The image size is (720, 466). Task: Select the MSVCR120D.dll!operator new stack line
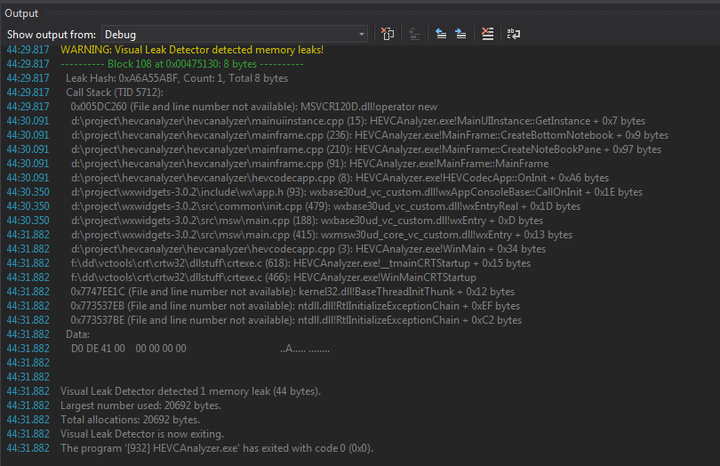click(x=254, y=107)
